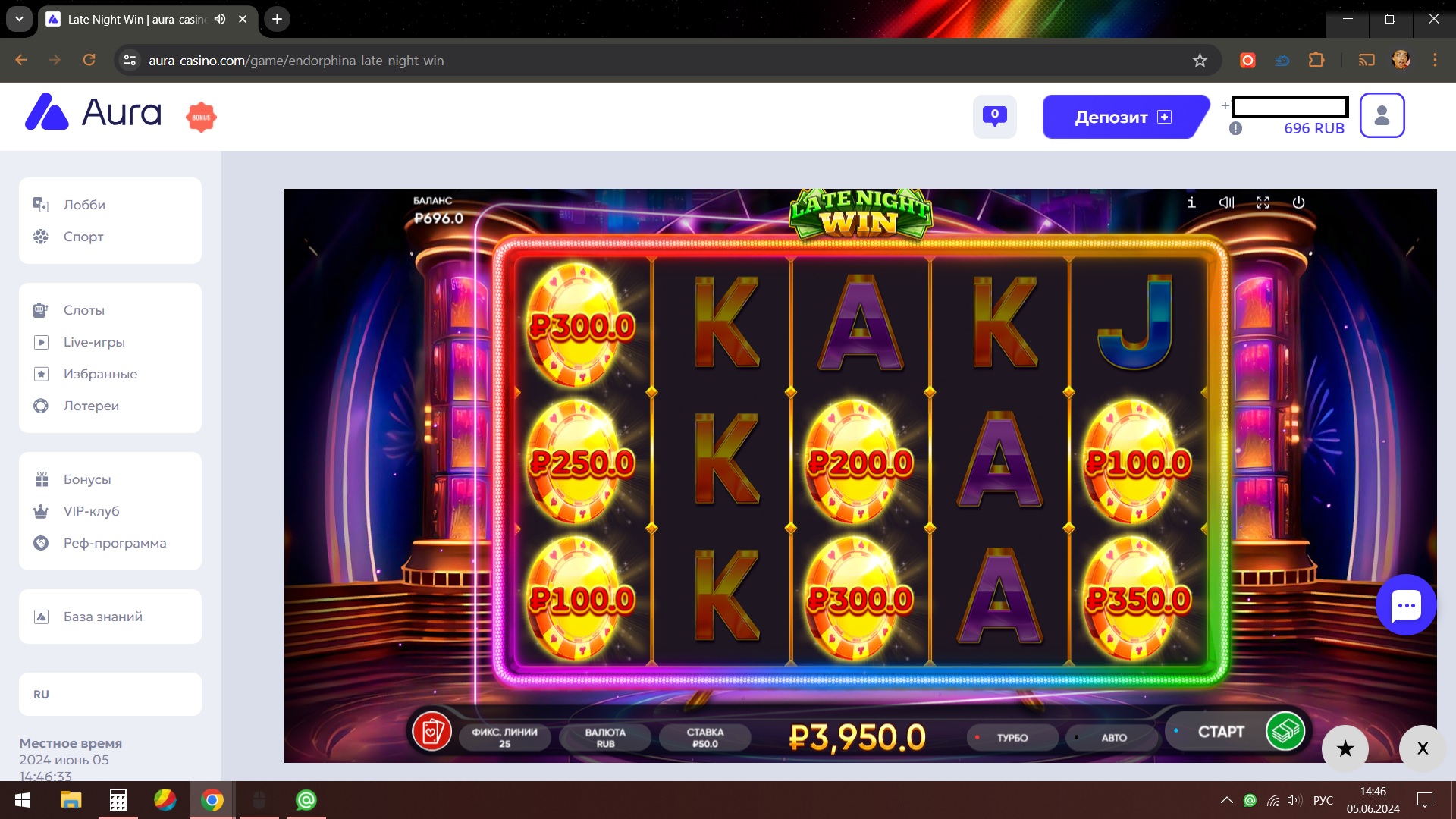This screenshot has height=819, width=1456.
Task: Expand the RU language selector
Action: point(110,694)
